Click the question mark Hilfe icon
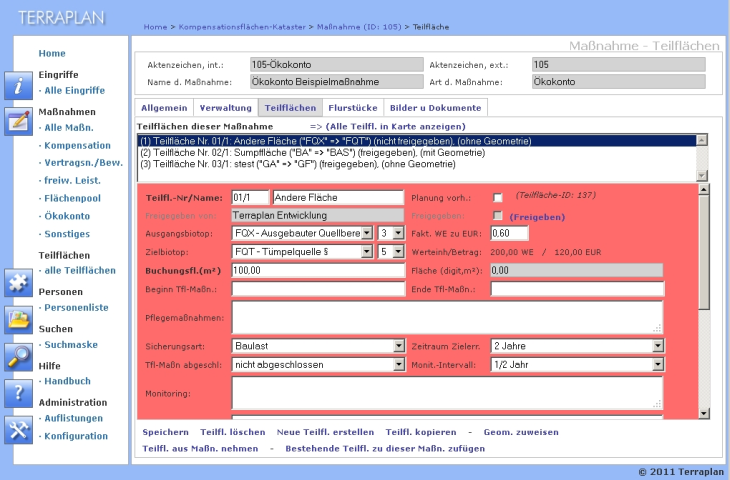The image size is (730, 480). click(x=18, y=394)
